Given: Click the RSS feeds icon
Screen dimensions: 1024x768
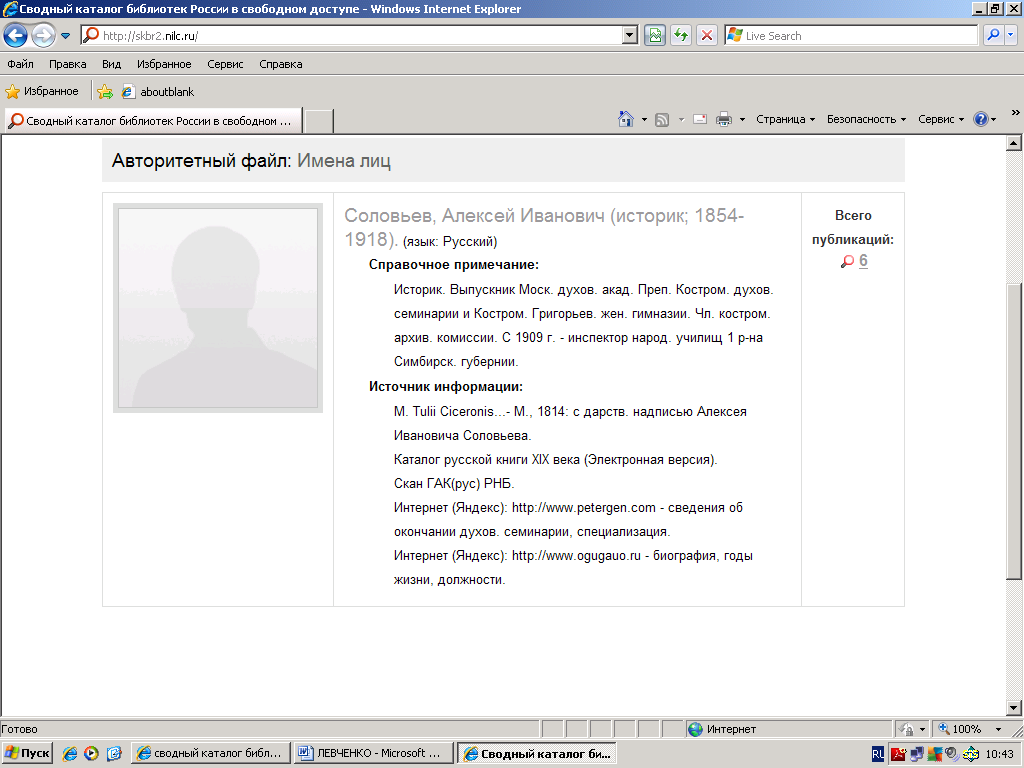Looking at the screenshot, I should pos(662,120).
